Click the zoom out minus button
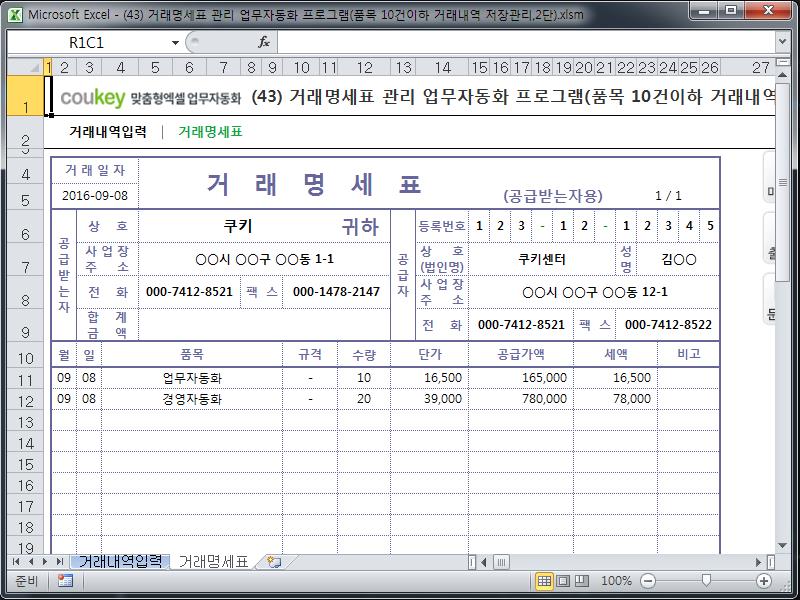Screen dimensions: 800x600 tap(647, 581)
